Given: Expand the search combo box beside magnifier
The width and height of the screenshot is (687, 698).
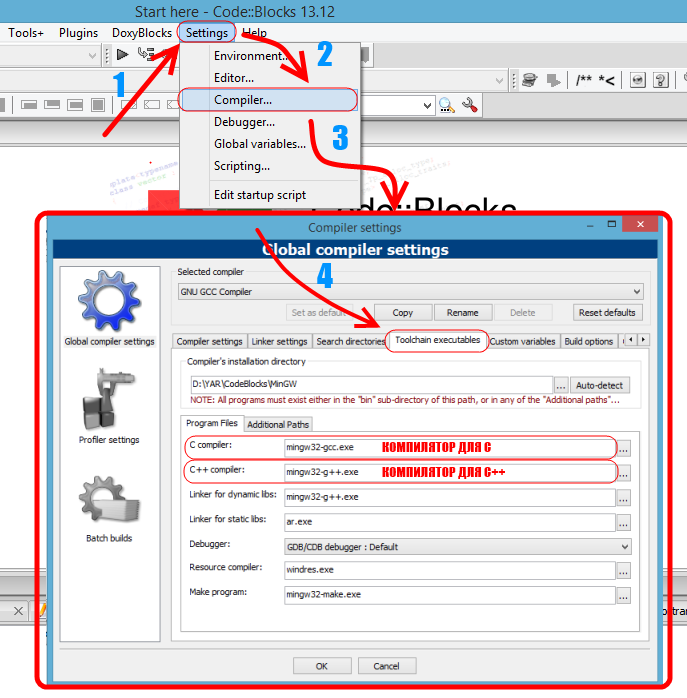Looking at the screenshot, I should [x=427, y=106].
